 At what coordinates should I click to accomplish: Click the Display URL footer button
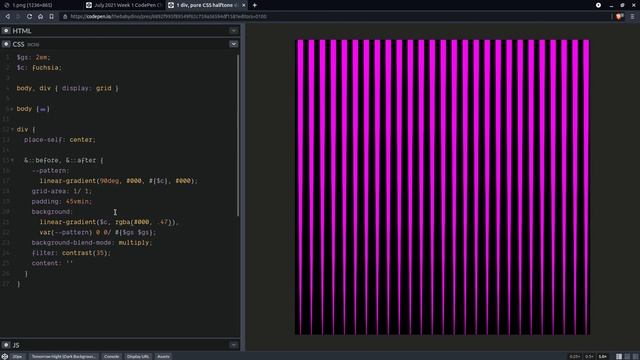pos(138,356)
